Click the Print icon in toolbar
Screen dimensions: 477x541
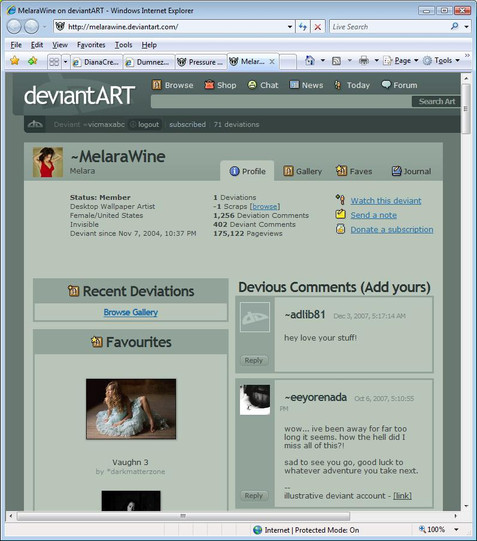click(364, 61)
